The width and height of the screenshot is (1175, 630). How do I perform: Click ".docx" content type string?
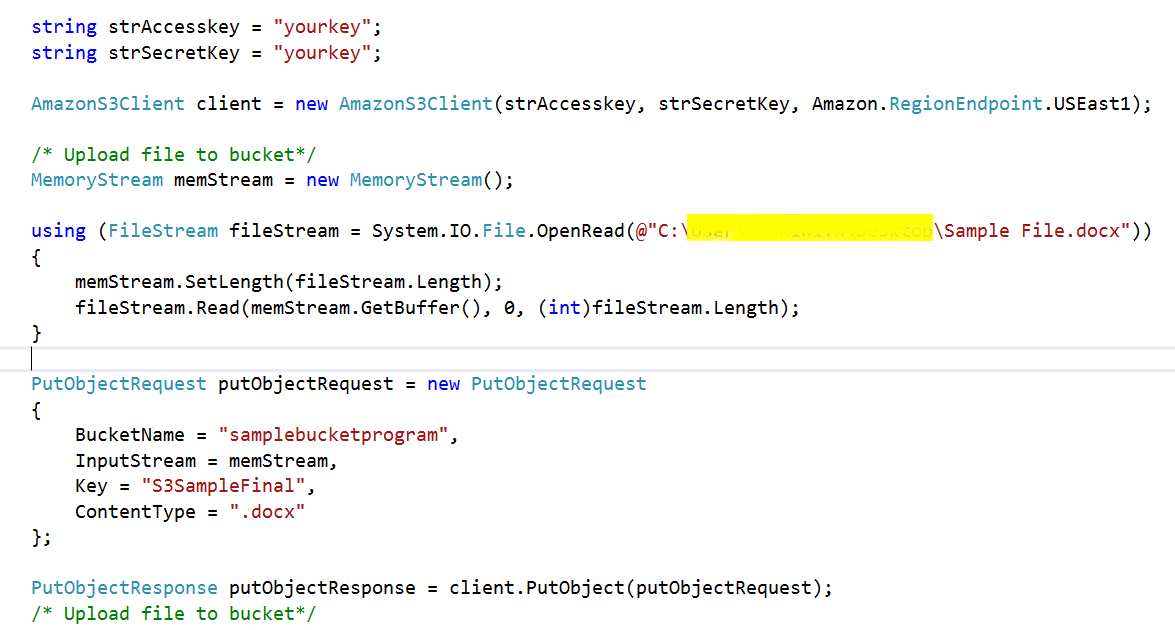[x=268, y=512]
